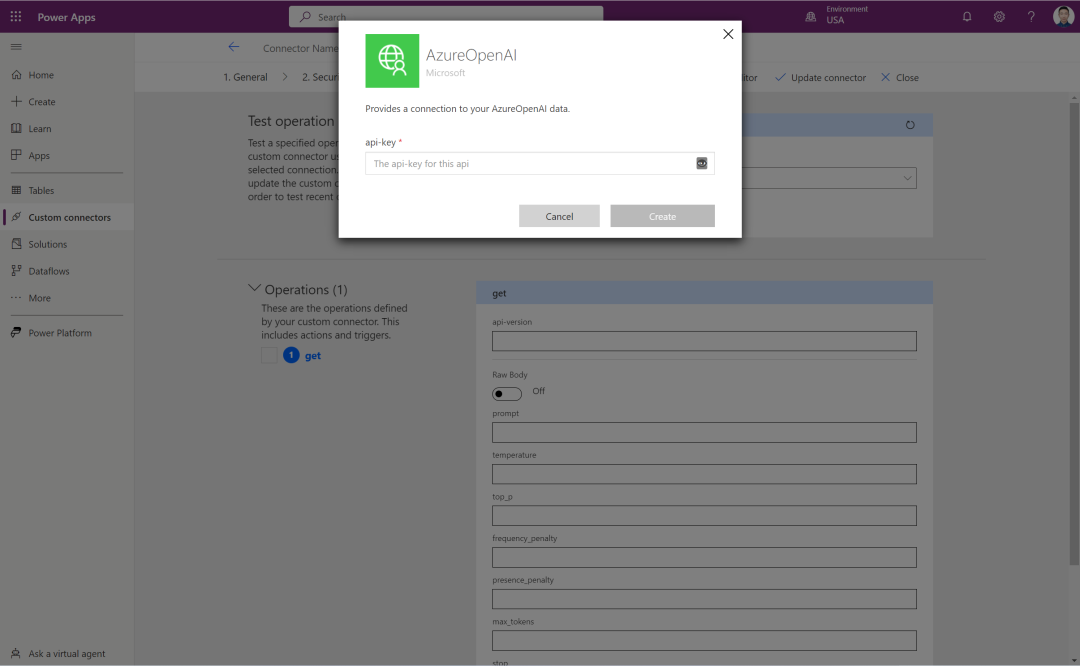Click the environment picker icon

point(811,17)
